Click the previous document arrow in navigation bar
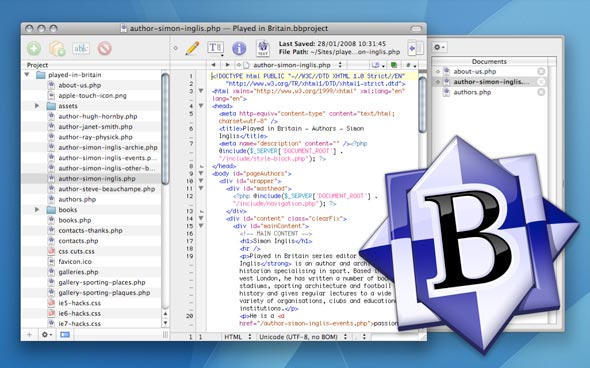The image size is (590, 368). click(213, 65)
